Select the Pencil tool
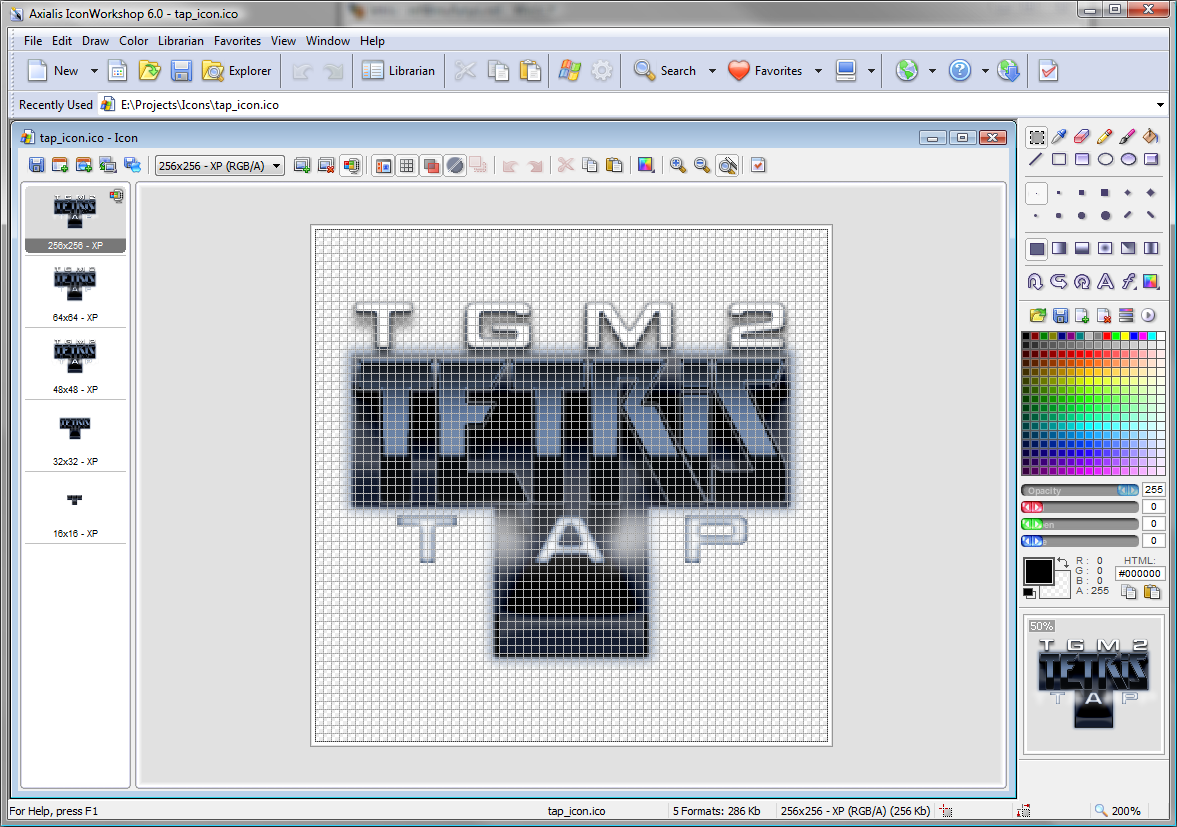The width and height of the screenshot is (1177, 827). (1105, 136)
